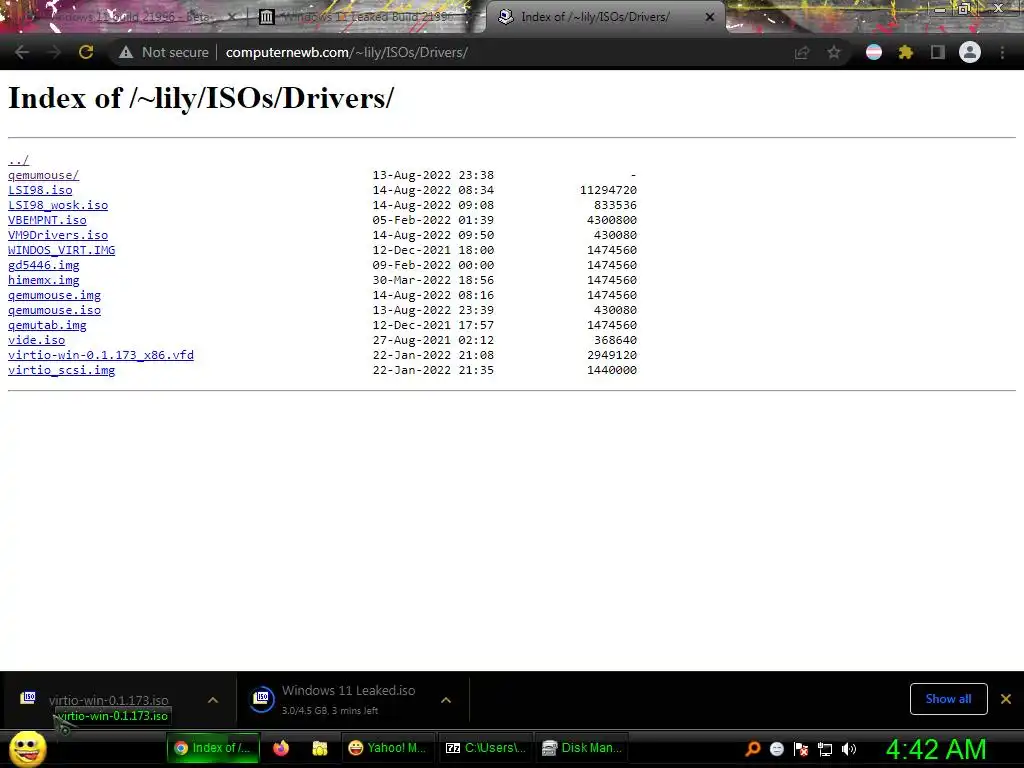The image size is (1024, 768).
Task: Download himemx.img
Action: (x=44, y=280)
